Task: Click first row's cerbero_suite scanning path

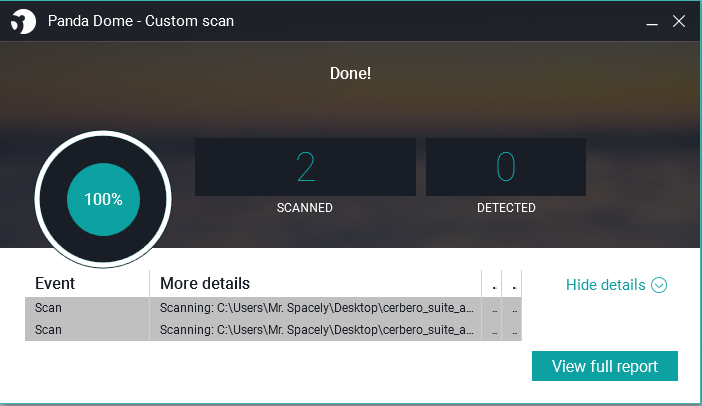Action: tap(317, 308)
